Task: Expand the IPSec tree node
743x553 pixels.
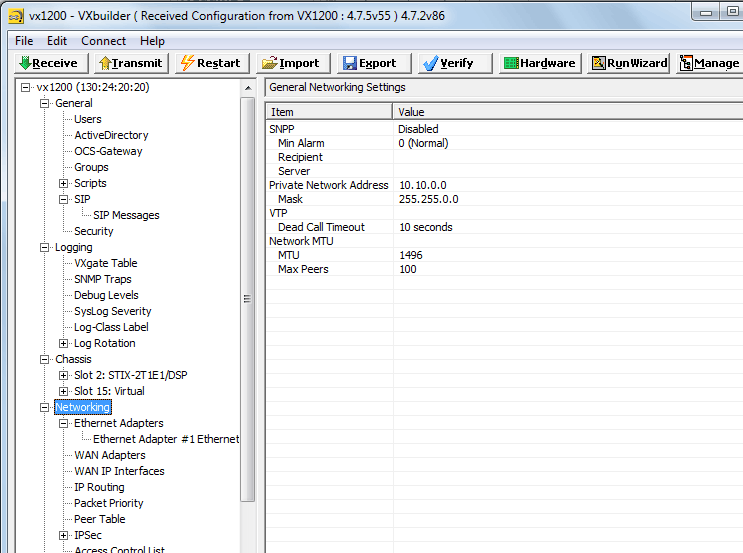Action: point(64,535)
